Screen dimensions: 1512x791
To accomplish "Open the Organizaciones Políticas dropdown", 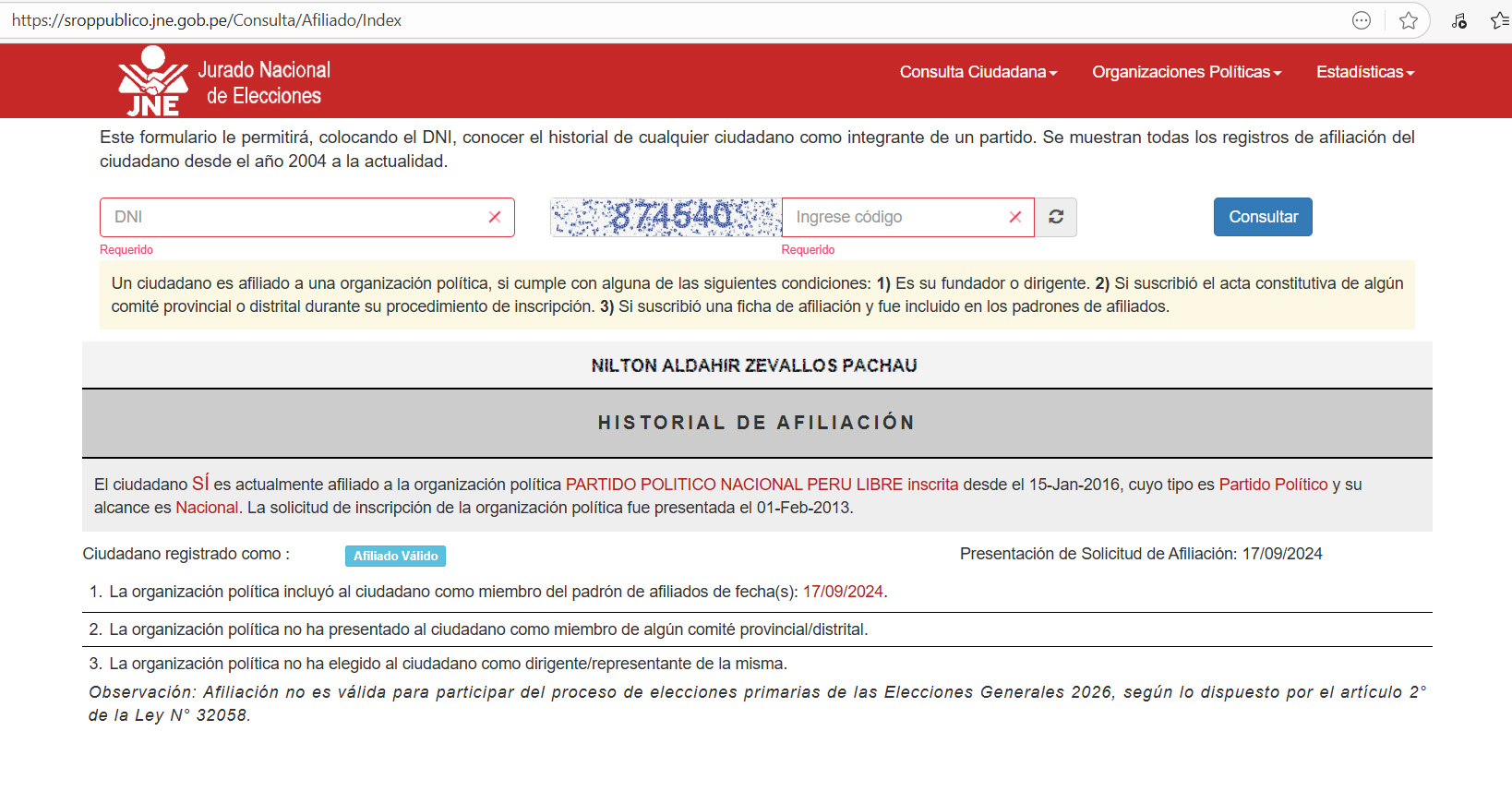I will click(x=1186, y=72).
